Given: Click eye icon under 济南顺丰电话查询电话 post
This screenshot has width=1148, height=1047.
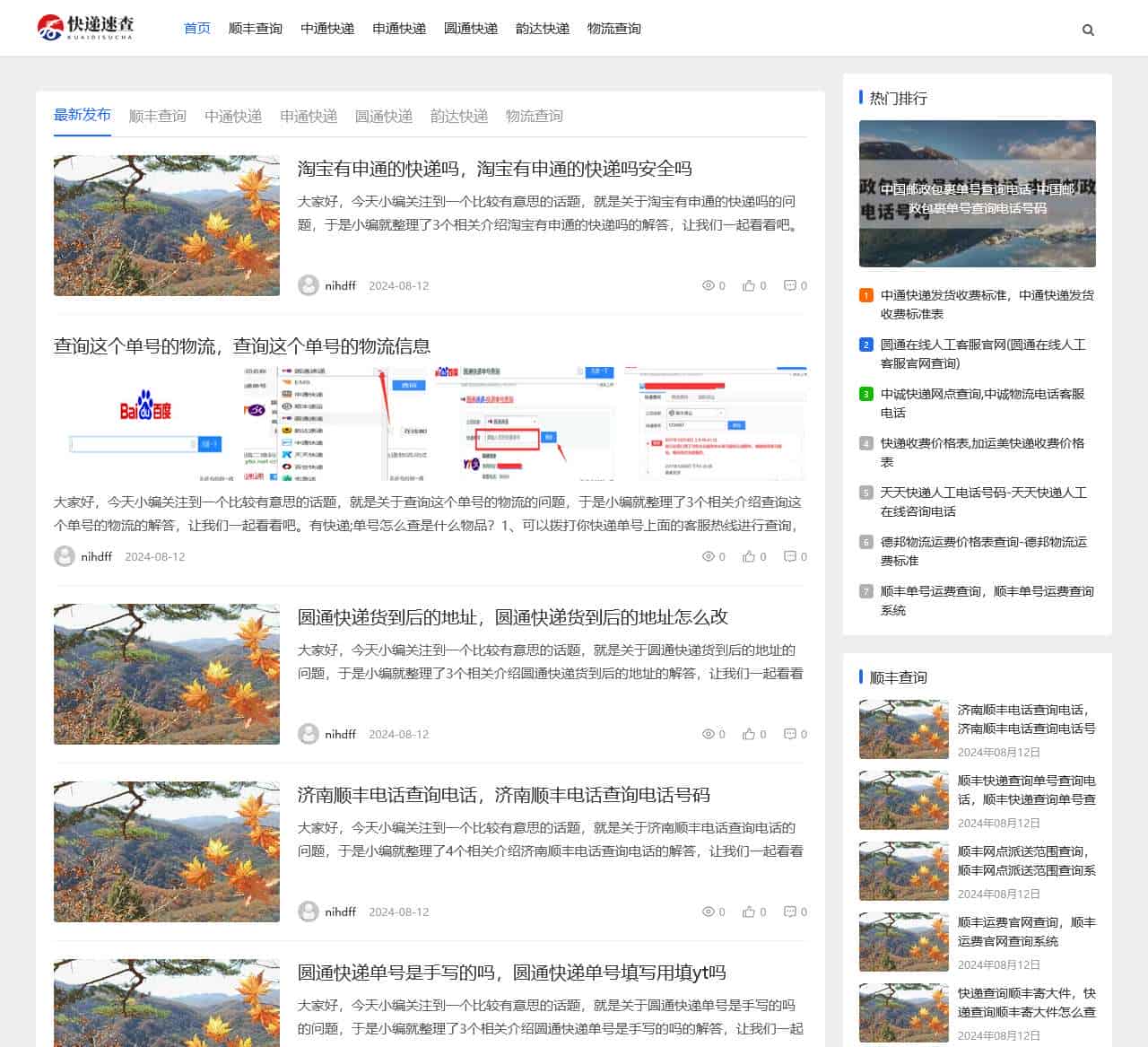Looking at the screenshot, I should click(708, 912).
